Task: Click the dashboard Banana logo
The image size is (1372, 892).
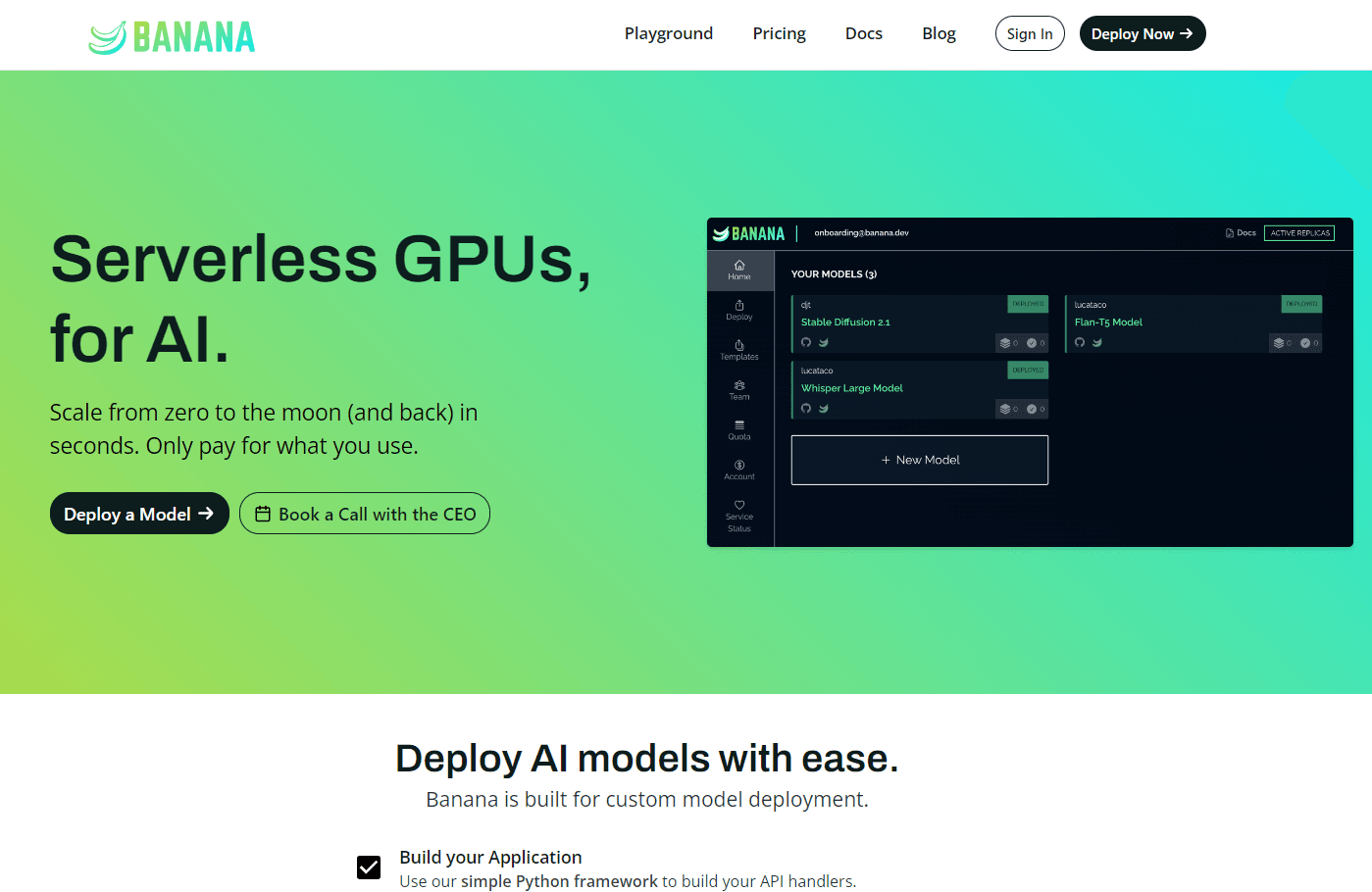Action: pyautogui.click(x=749, y=233)
